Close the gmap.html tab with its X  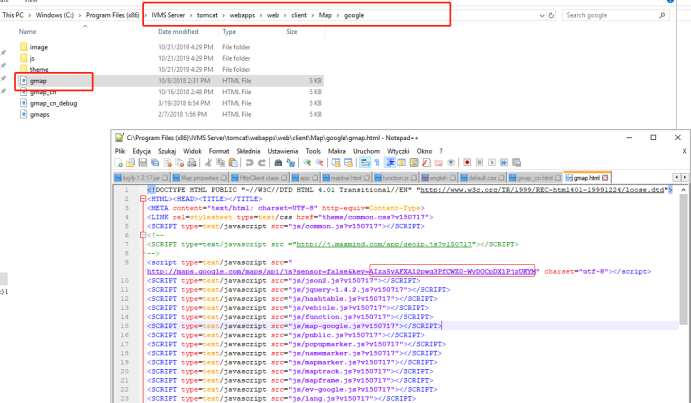click(x=605, y=178)
